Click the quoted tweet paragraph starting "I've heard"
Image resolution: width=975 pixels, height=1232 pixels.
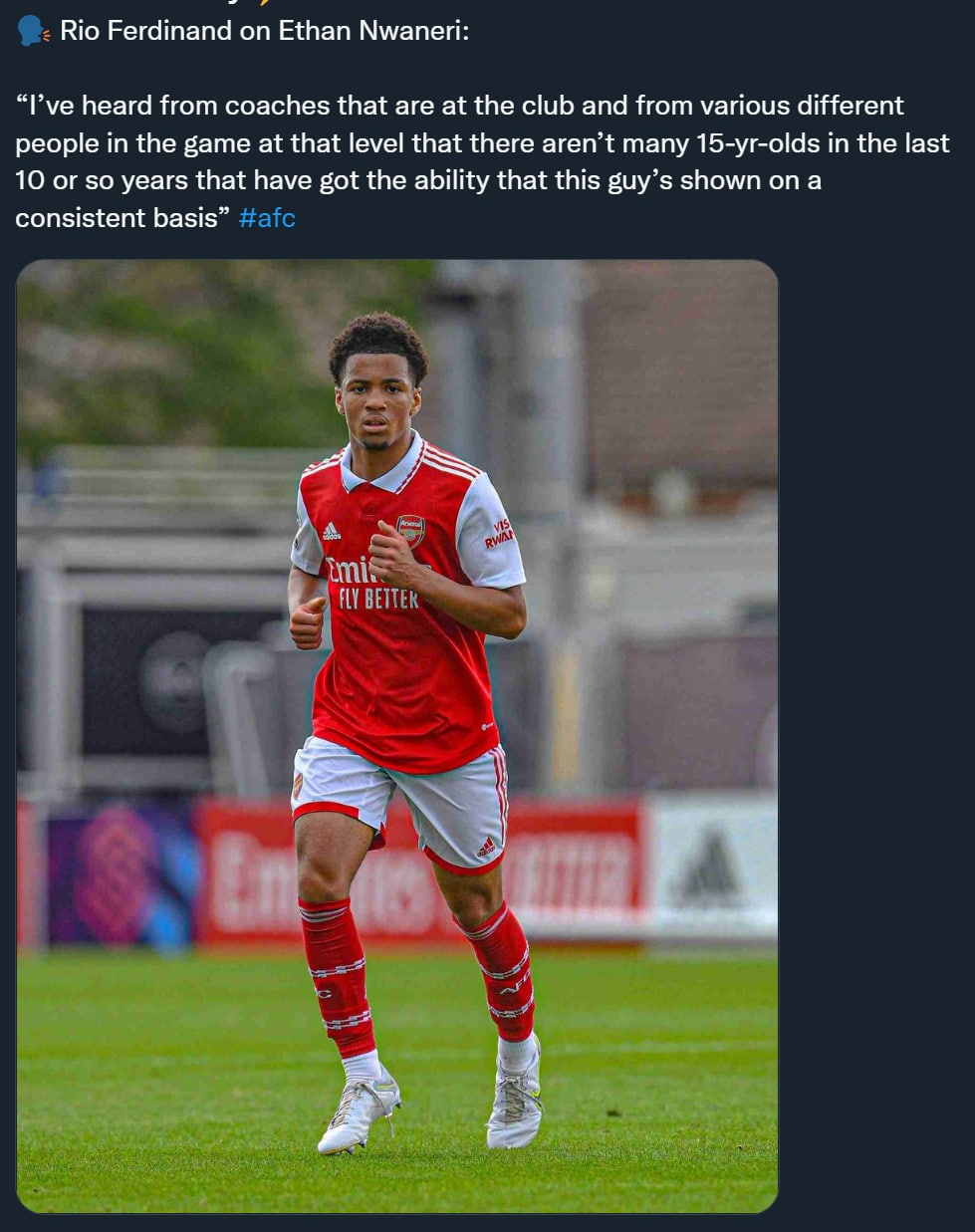point(478,142)
